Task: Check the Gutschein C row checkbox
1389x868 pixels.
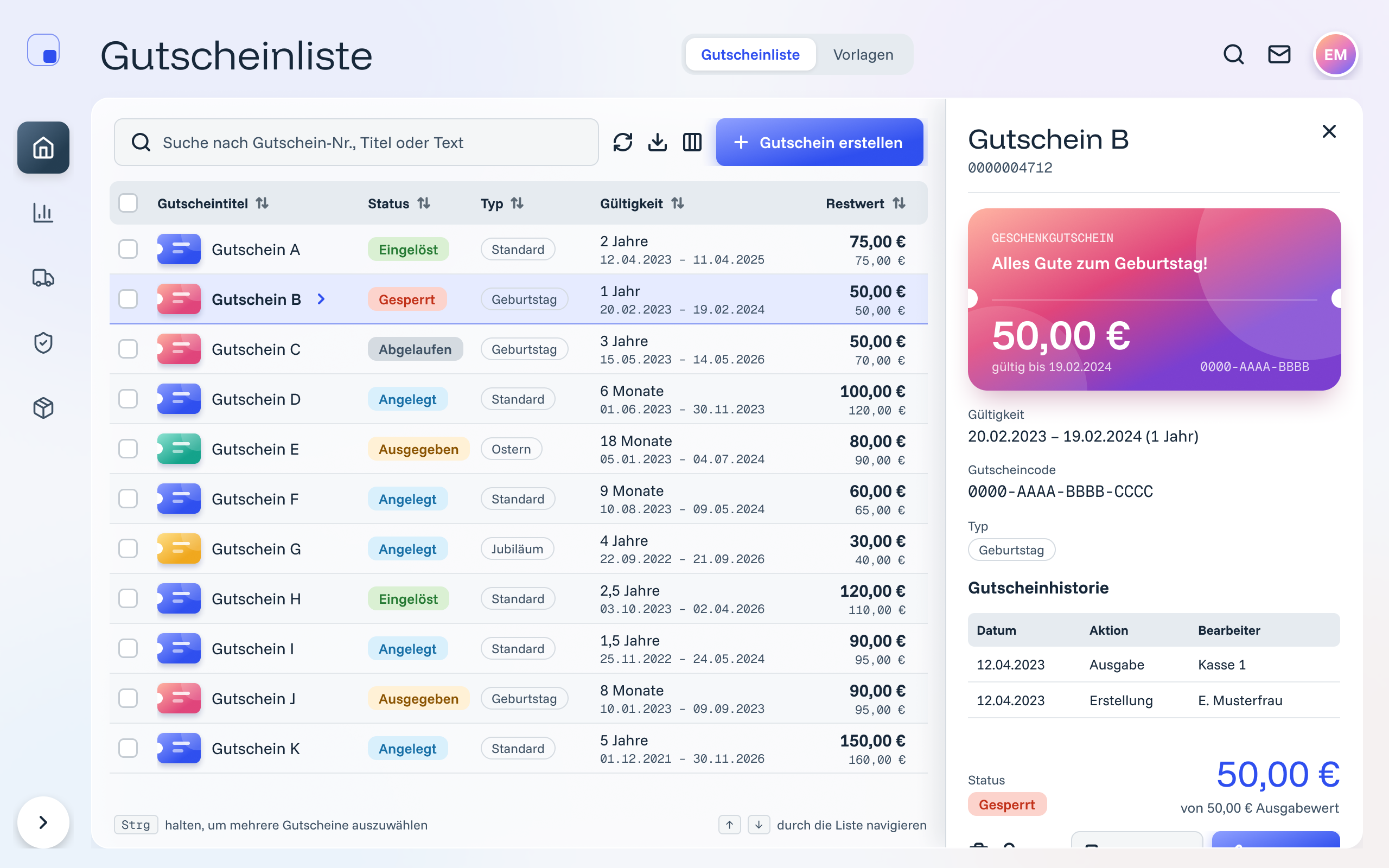Action: point(128,349)
